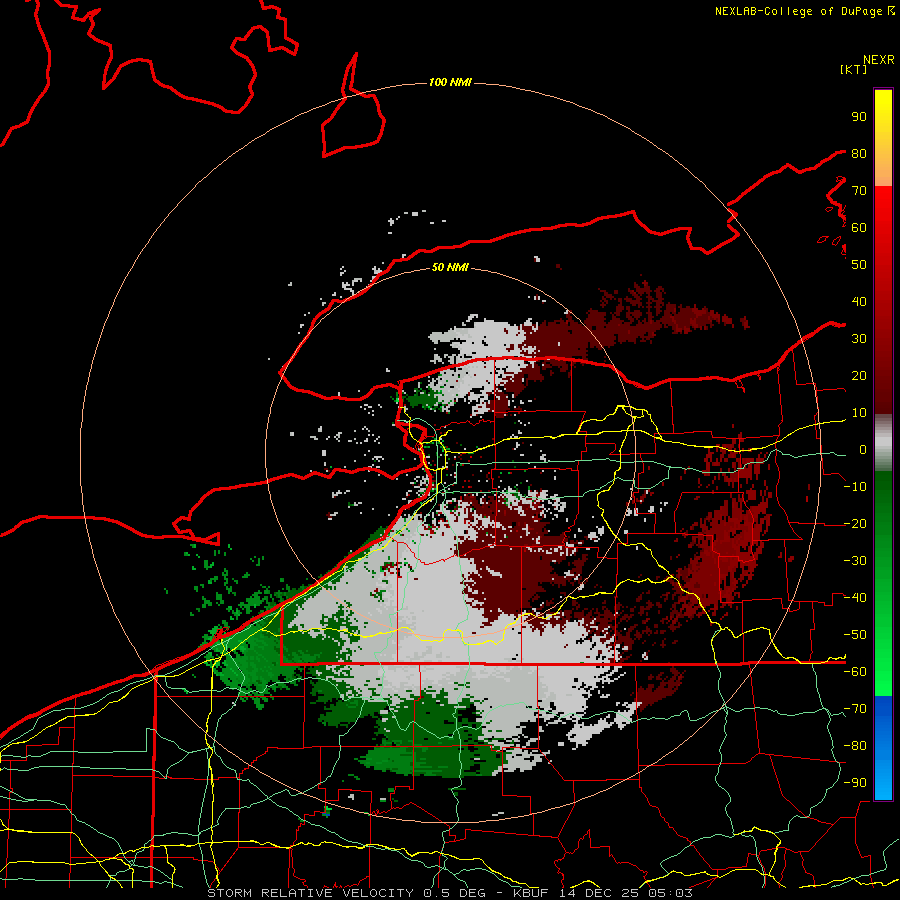The height and width of the screenshot is (900, 900).
Task: Select the -10 knot tick label
Action: tap(855, 487)
